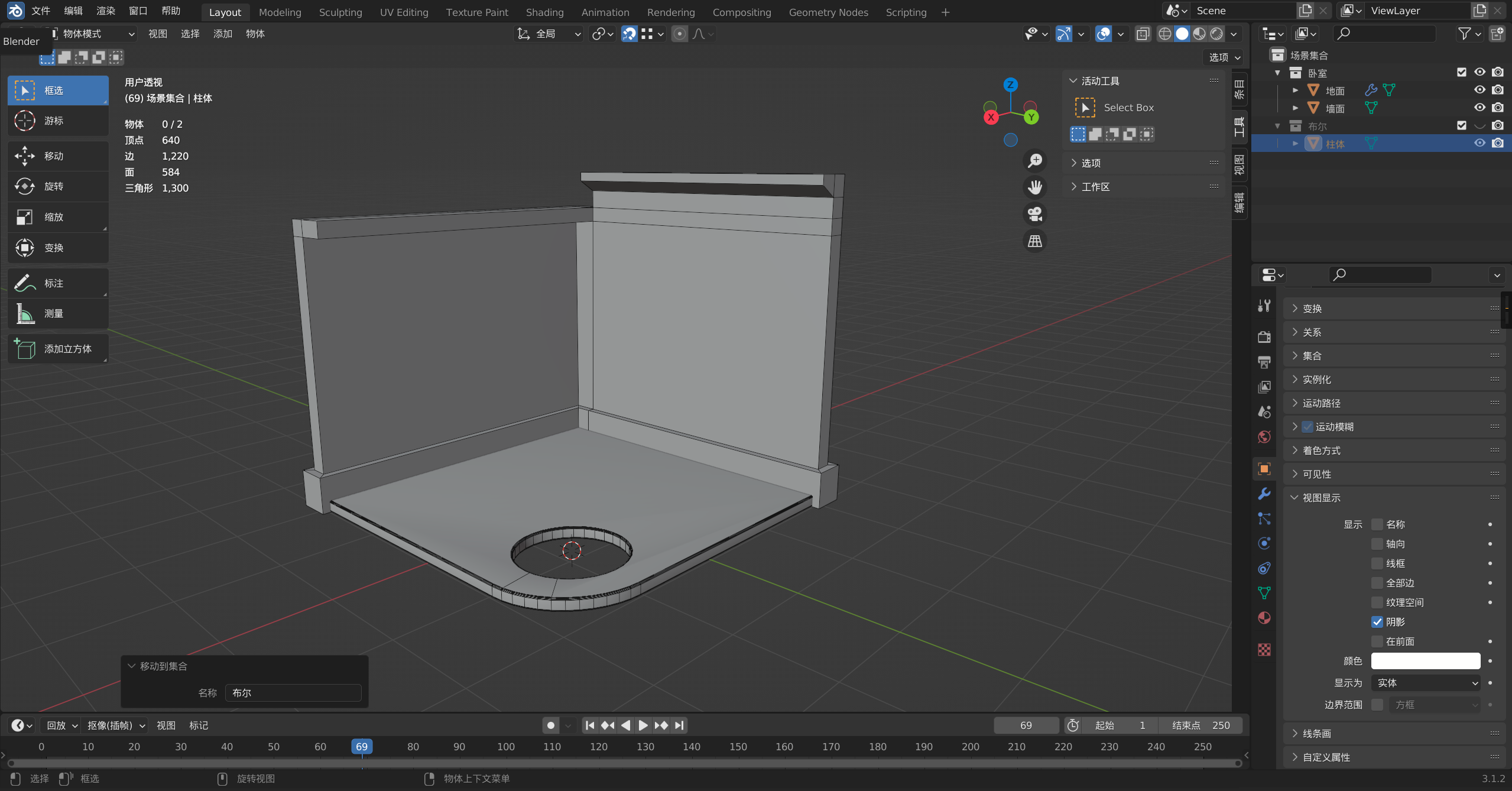
Task: Switch to the Sculpting workspace tab
Action: tap(340, 12)
